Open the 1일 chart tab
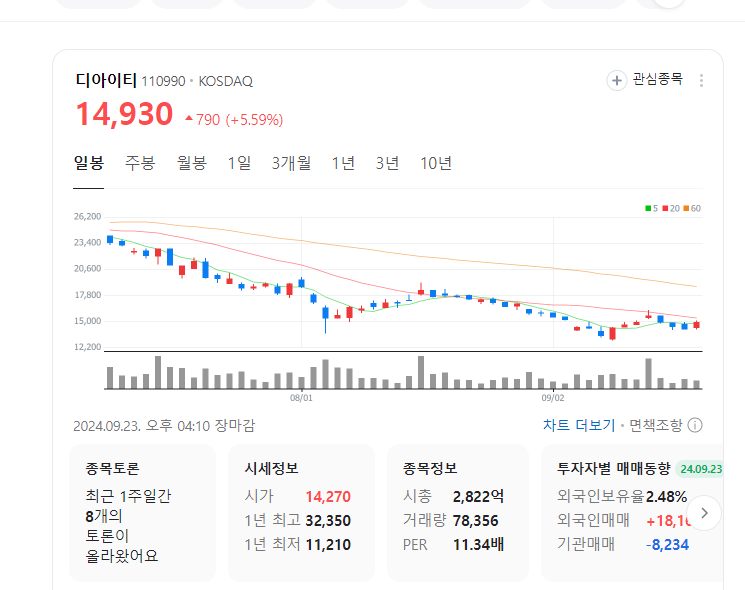Screen dimensions: 745x590 [239, 163]
